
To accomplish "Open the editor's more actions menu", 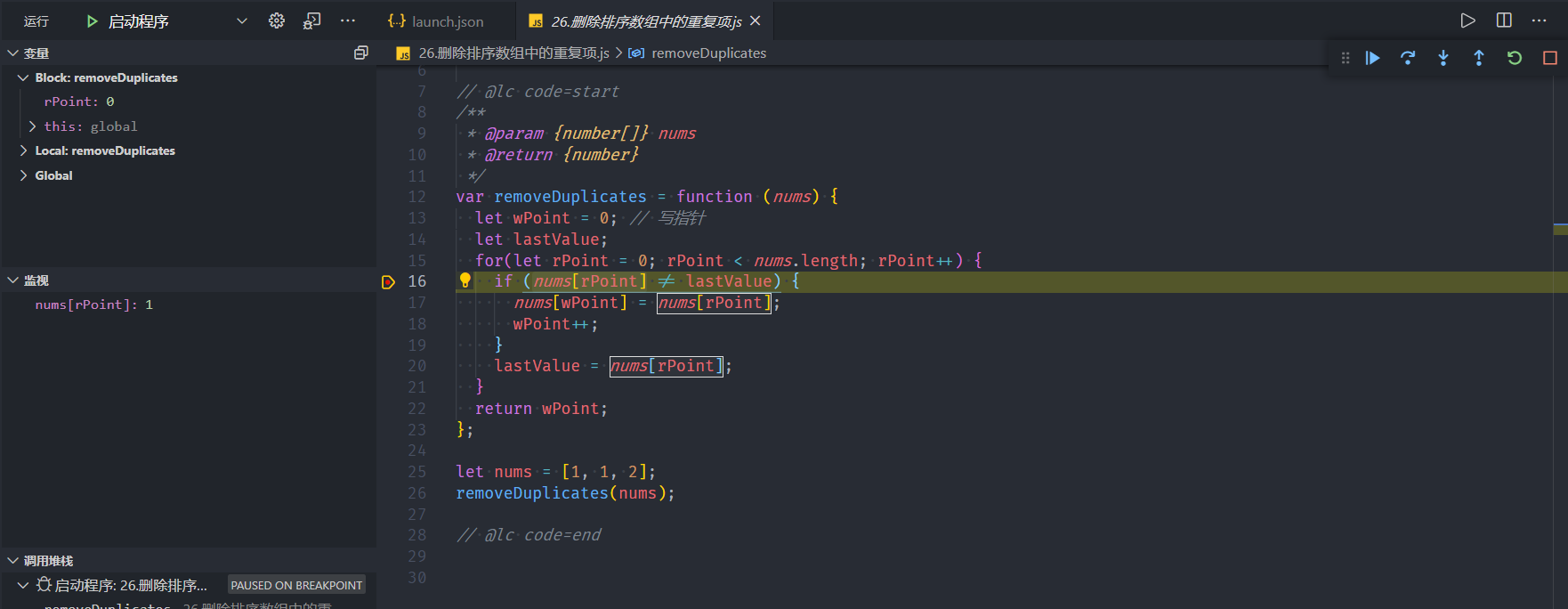I will pos(1540,20).
